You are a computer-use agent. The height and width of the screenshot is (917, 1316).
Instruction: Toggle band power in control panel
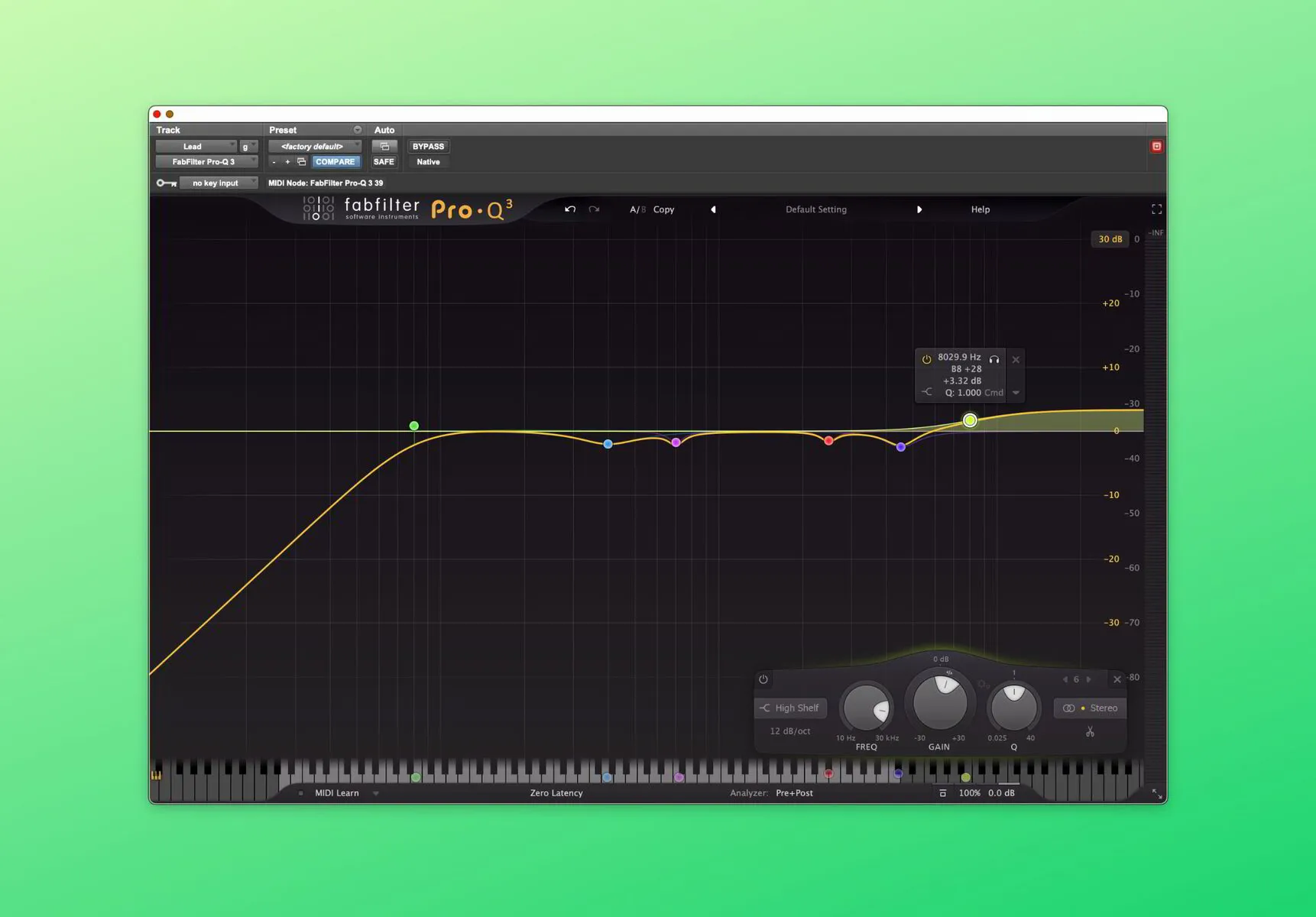pyautogui.click(x=763, y=679)
